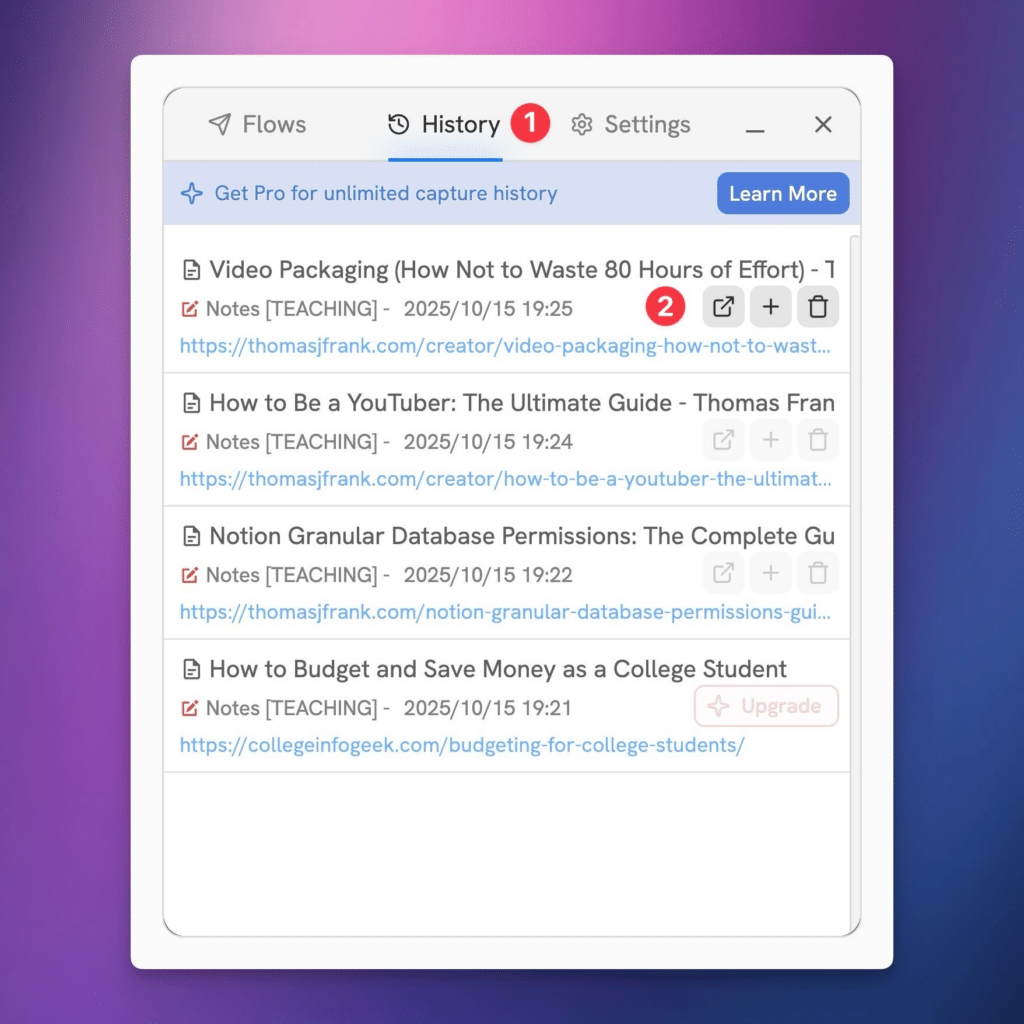Click the Learn More button

[x=782, y=194]
